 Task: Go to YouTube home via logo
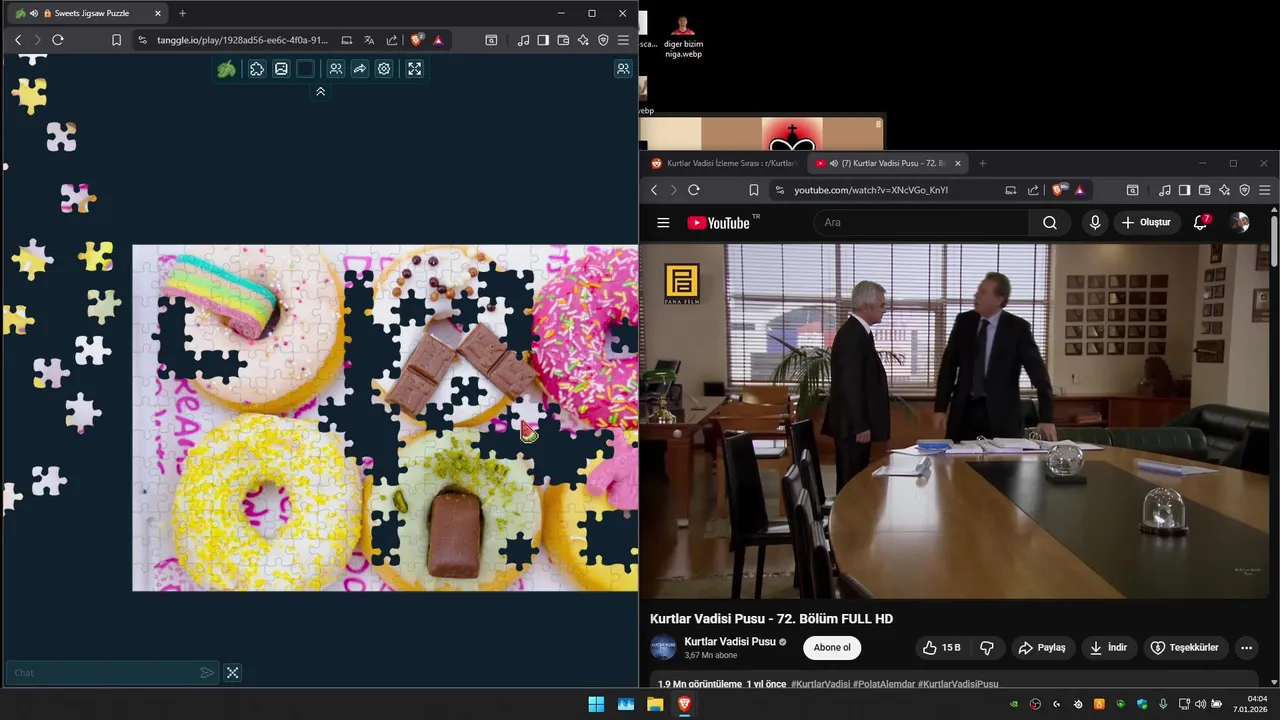pos(719,223)
